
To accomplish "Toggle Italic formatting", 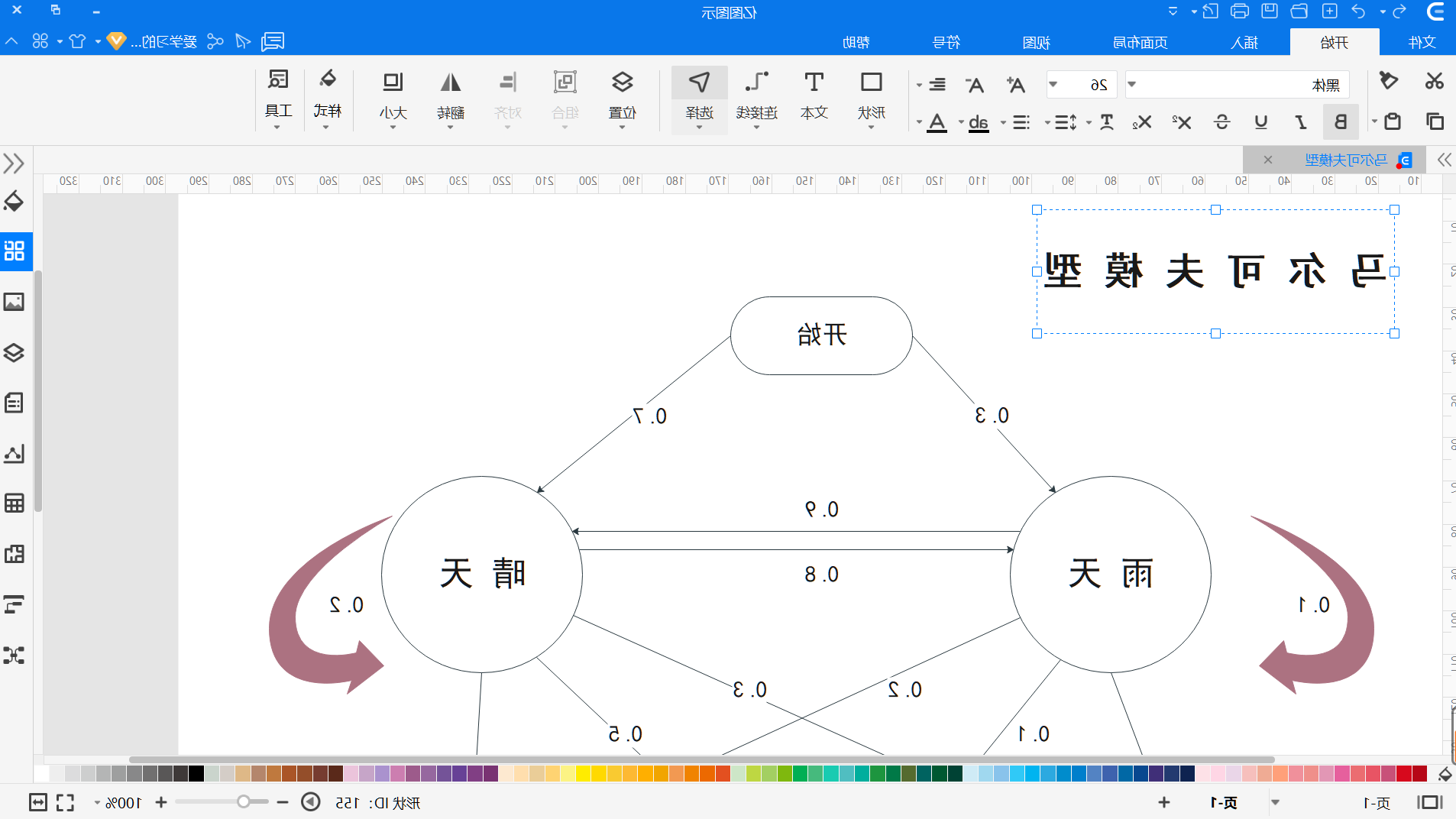I will (x=1301, y=121).
